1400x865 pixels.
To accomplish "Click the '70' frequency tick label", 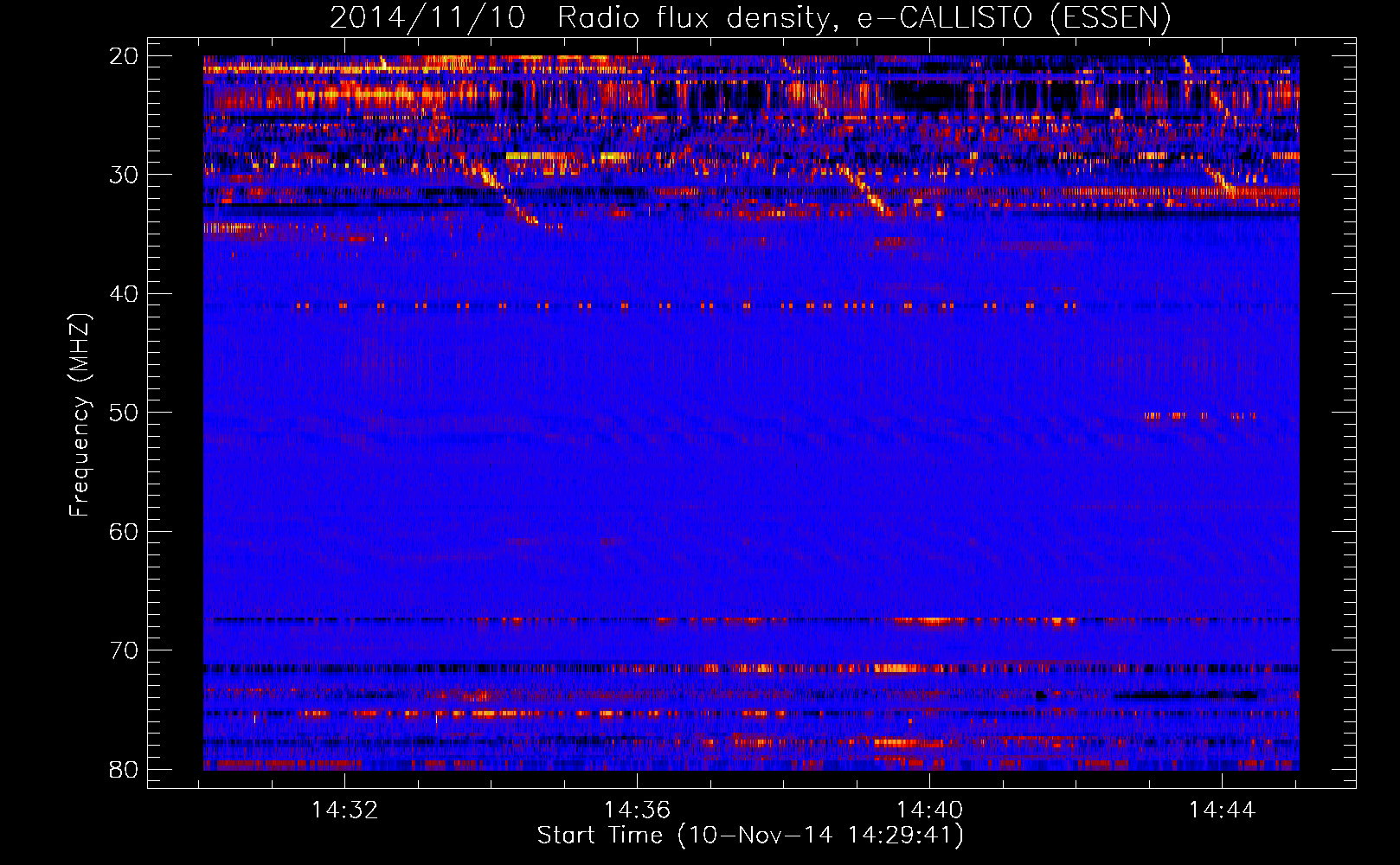I will coord(124,650).
